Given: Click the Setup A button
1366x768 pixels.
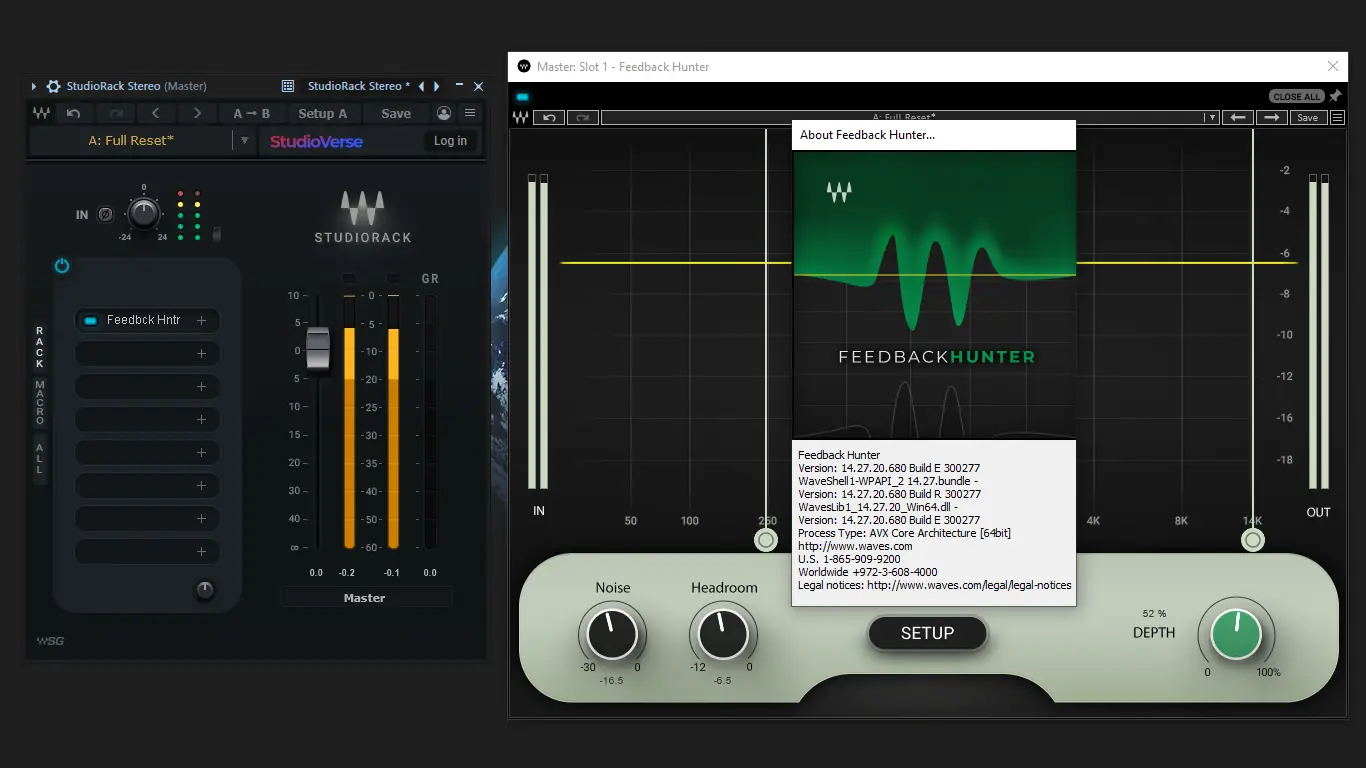Looking at the screenshot, I should [323, 114].
